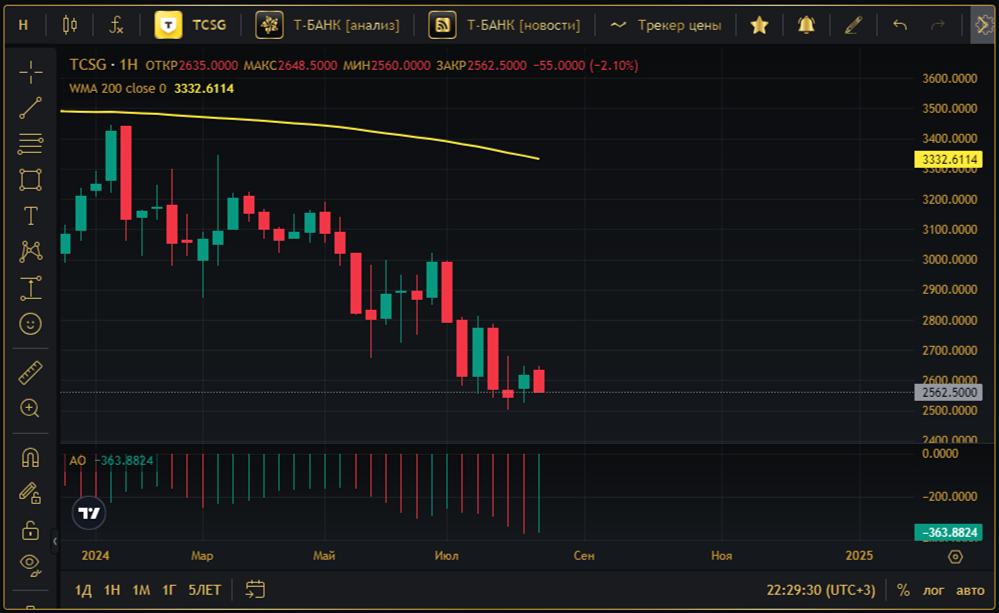Set the range to 1М
Viewport: 999px width, 613px height.
click(141, 590)
